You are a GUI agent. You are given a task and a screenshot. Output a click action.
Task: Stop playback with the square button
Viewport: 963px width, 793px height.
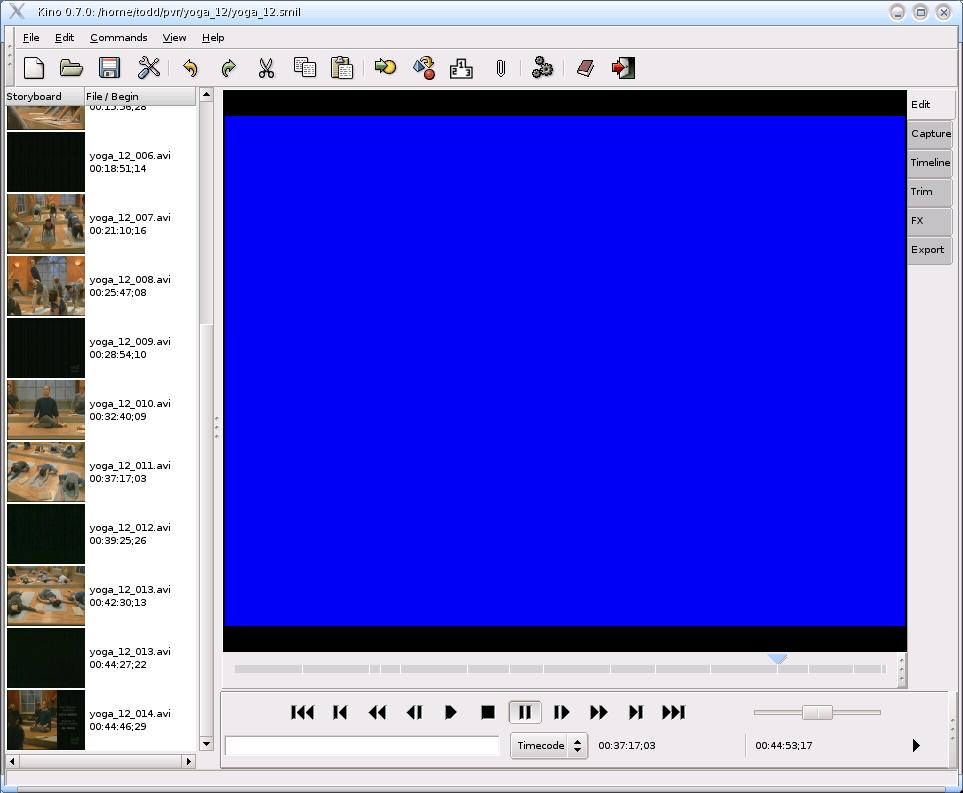[x=488, y=713]
